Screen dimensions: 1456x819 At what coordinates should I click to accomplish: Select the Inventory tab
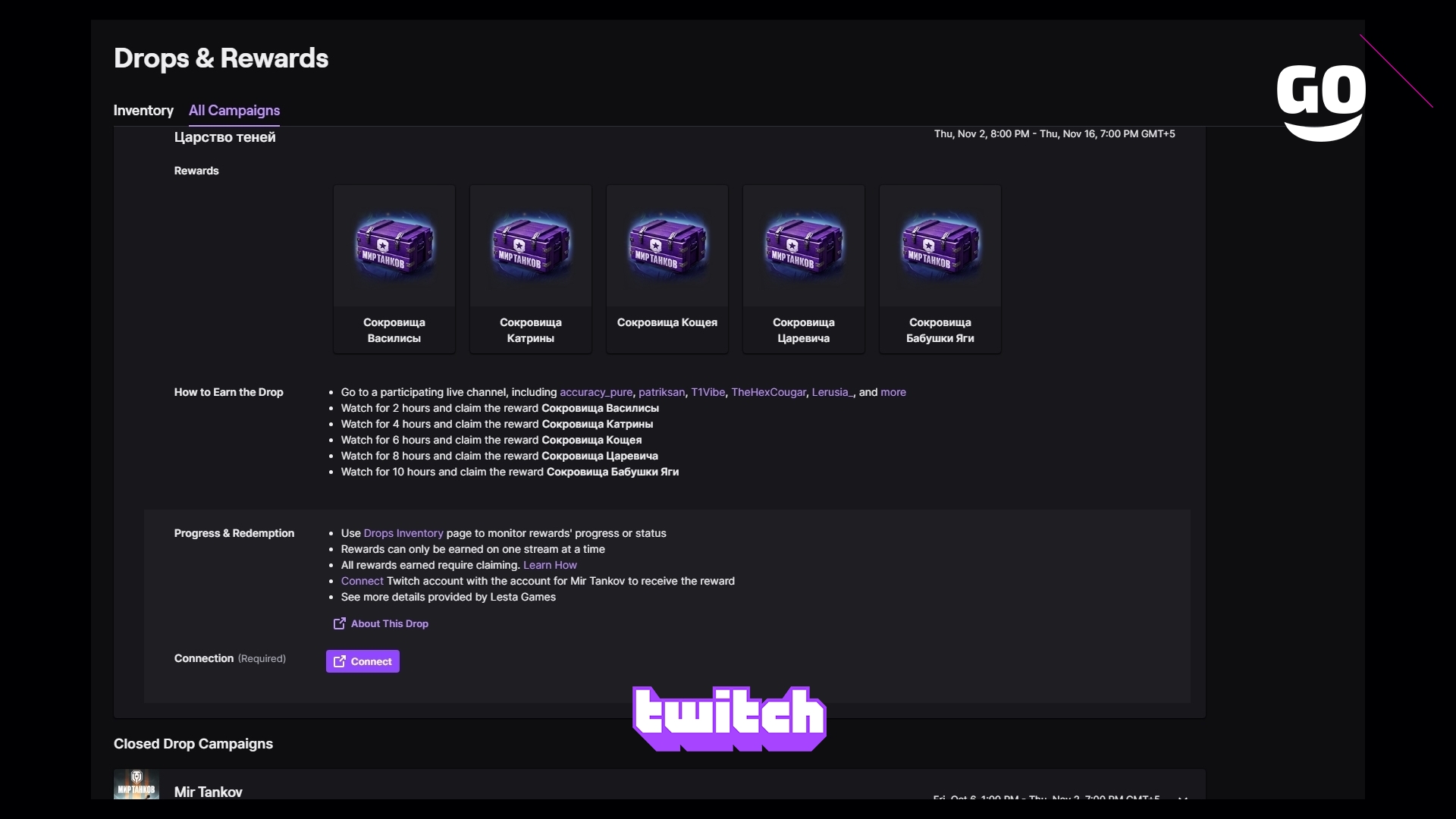(x=143, y=110)
